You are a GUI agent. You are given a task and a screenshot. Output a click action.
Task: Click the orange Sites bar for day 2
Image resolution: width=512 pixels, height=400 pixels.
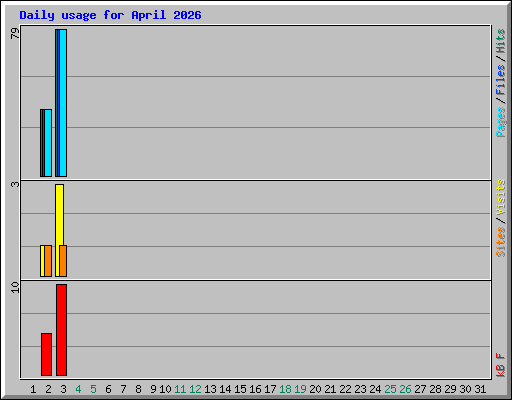coord(48,261)
